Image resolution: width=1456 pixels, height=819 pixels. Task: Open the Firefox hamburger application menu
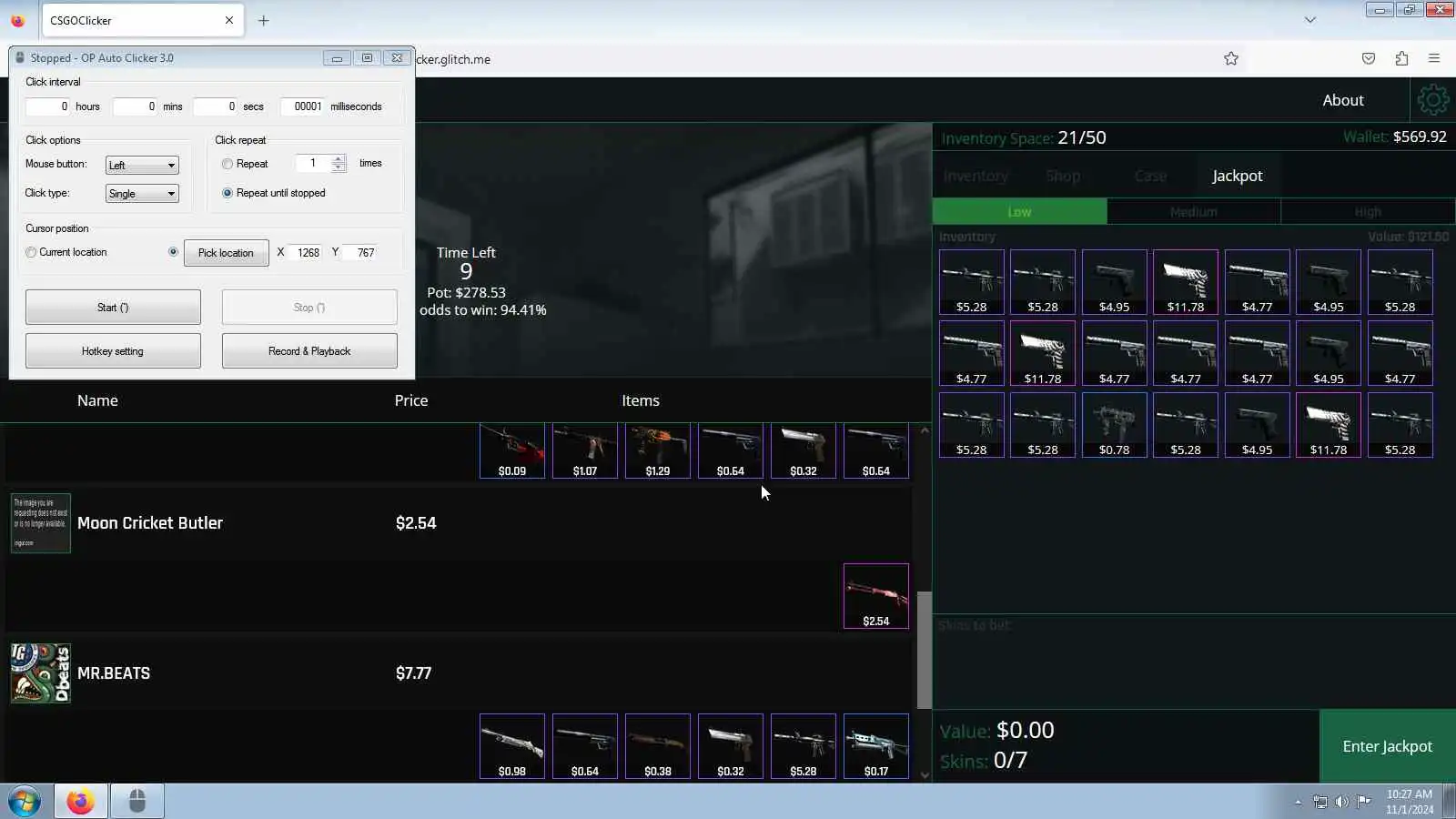pyautogui.click(x=1434, y=59)
